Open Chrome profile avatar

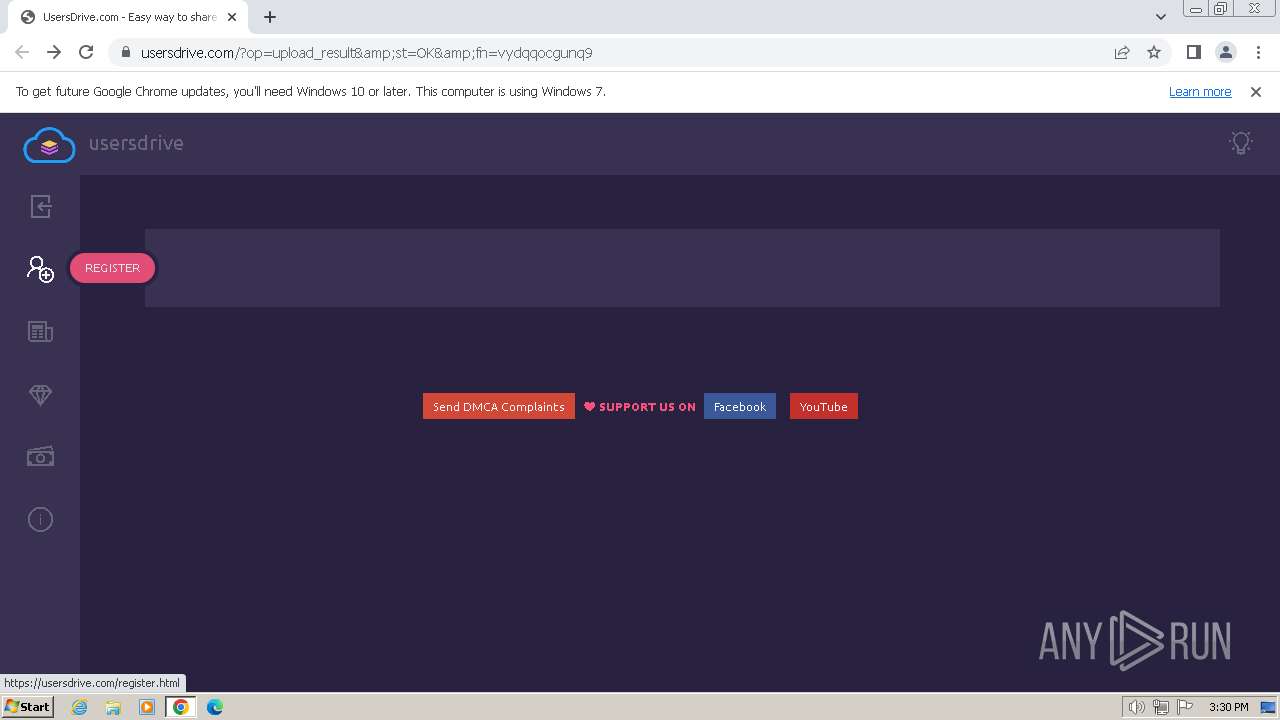tap(1225, 53)
